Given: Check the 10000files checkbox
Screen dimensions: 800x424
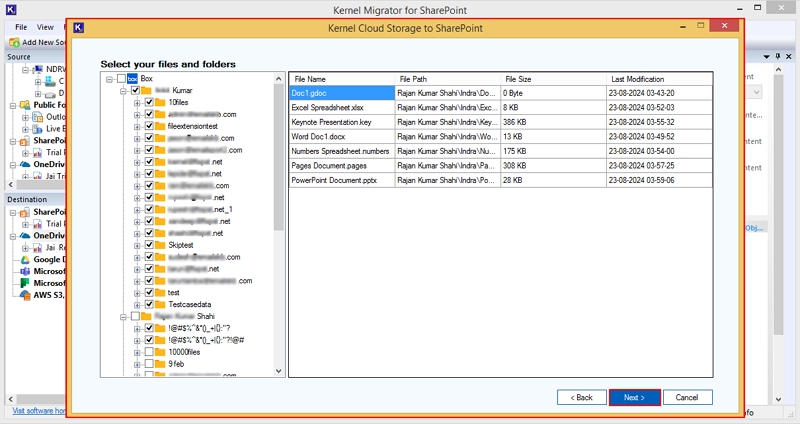Looking at the screenshot, I should (x=149, y=352).
